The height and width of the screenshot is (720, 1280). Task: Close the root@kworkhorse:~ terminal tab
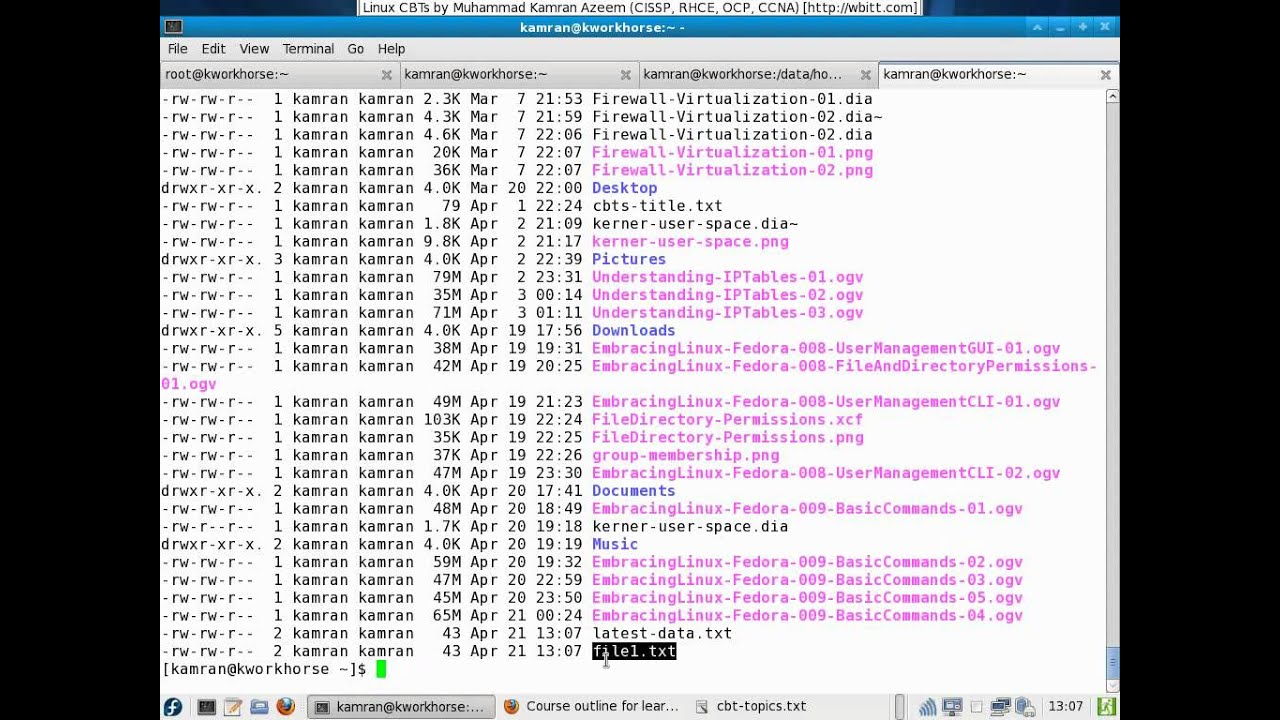pos(386,75)
